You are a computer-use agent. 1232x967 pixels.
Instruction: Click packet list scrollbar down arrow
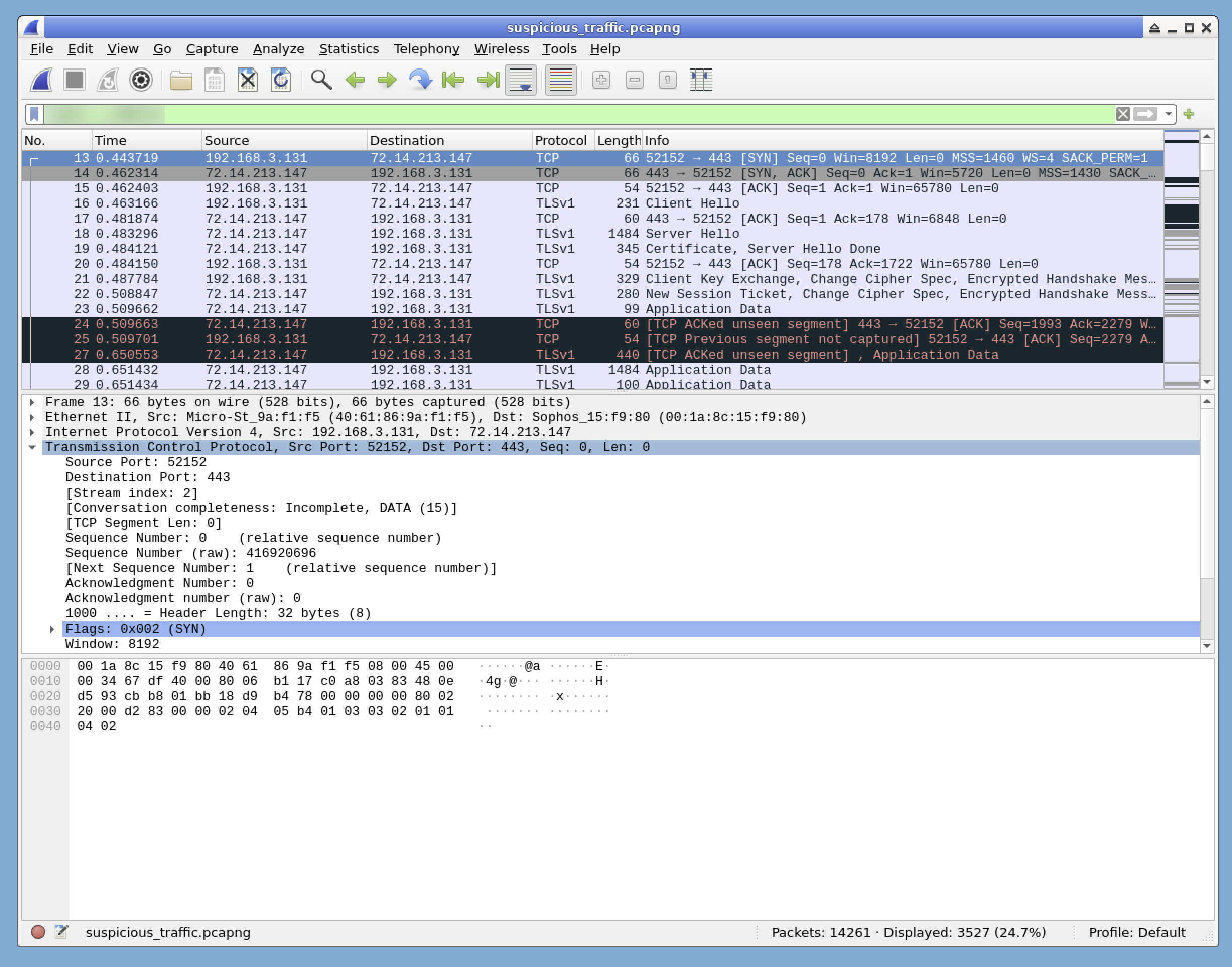pyautogui.click(x=1207, y=382)
